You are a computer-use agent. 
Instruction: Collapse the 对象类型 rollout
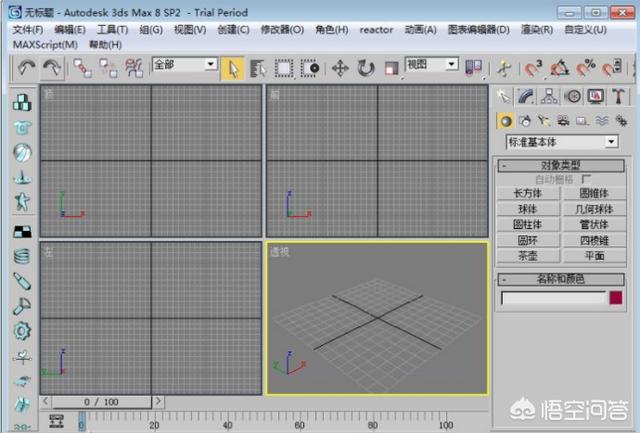(x=561, y=165)
